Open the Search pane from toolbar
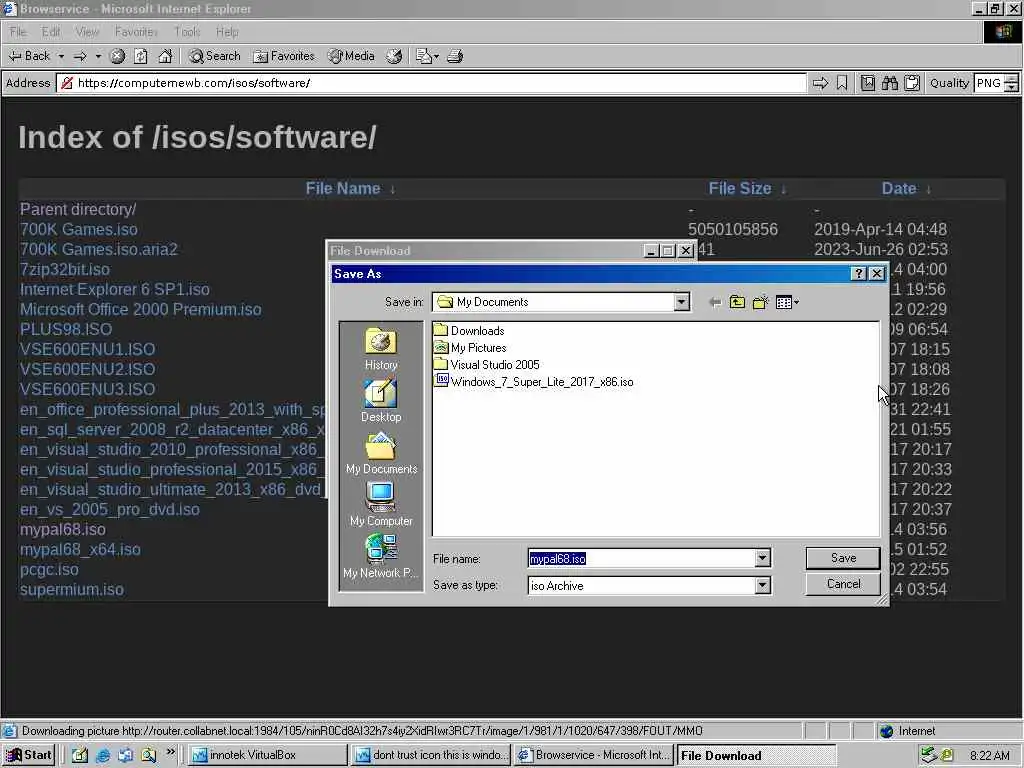This screenshot has height=768, width=1024. [x=215, y=56]
